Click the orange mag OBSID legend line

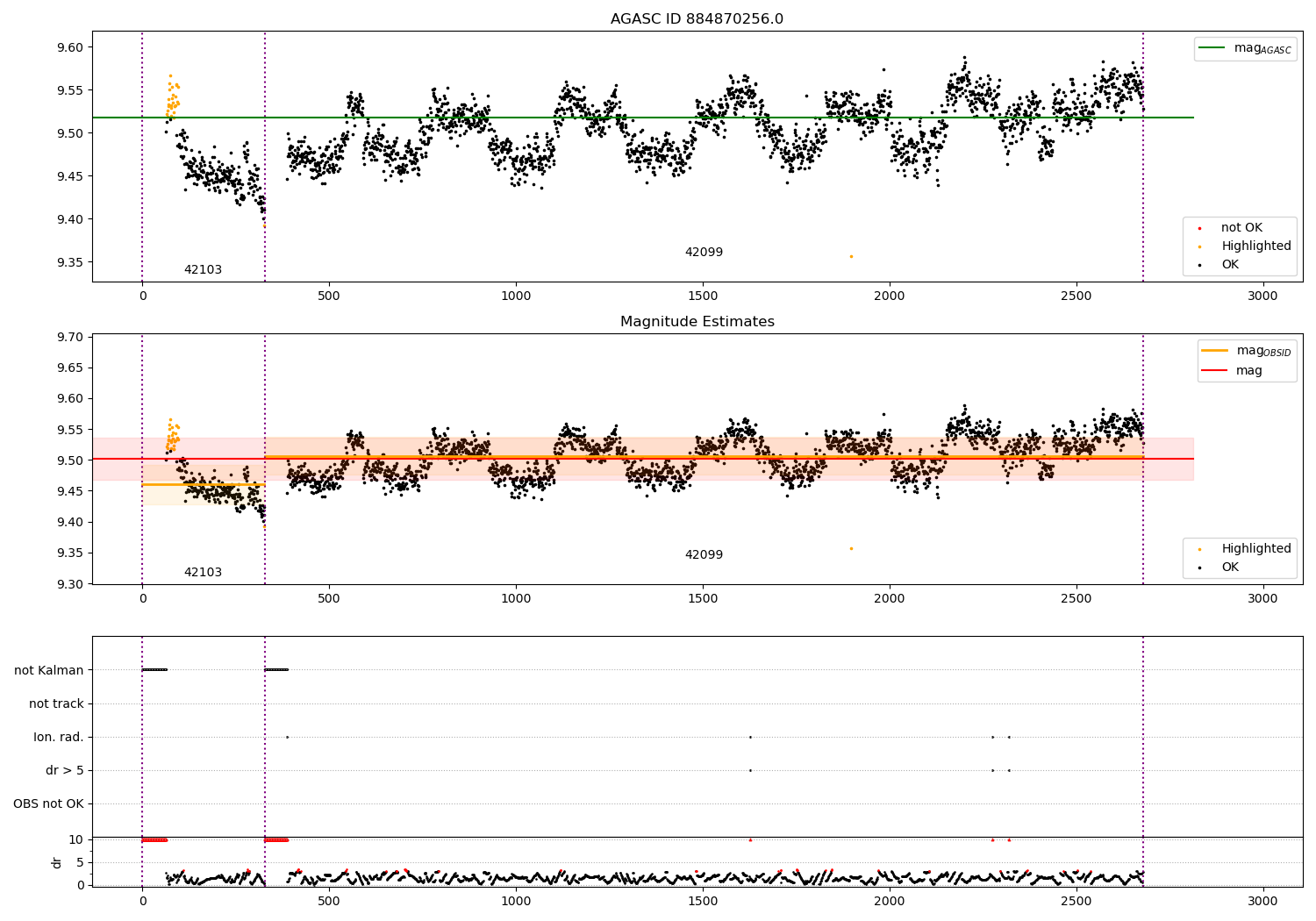pyautogui.click(x=1215, y=351)
